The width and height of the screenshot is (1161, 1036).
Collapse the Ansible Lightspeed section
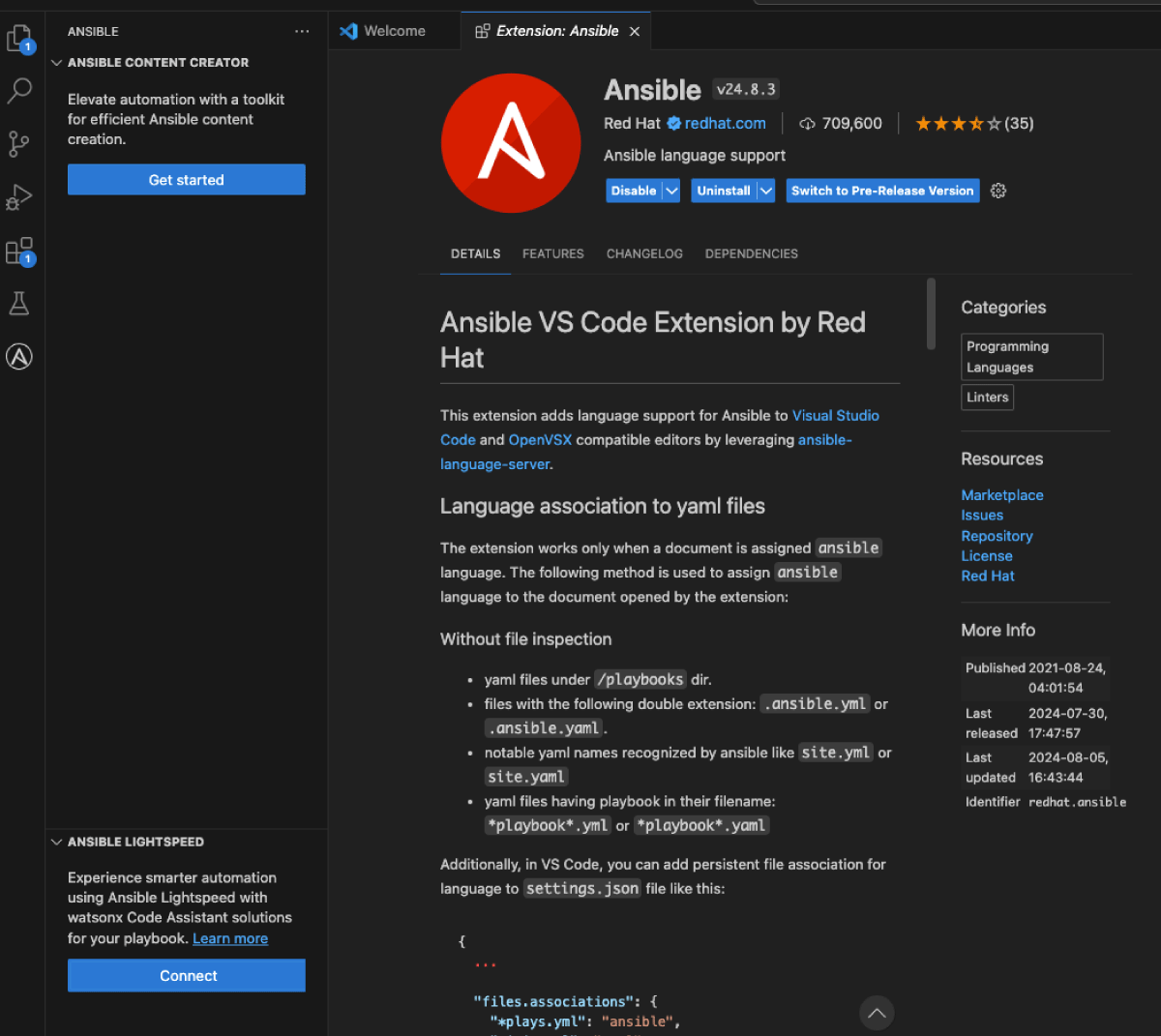click(x=56, y=842)
